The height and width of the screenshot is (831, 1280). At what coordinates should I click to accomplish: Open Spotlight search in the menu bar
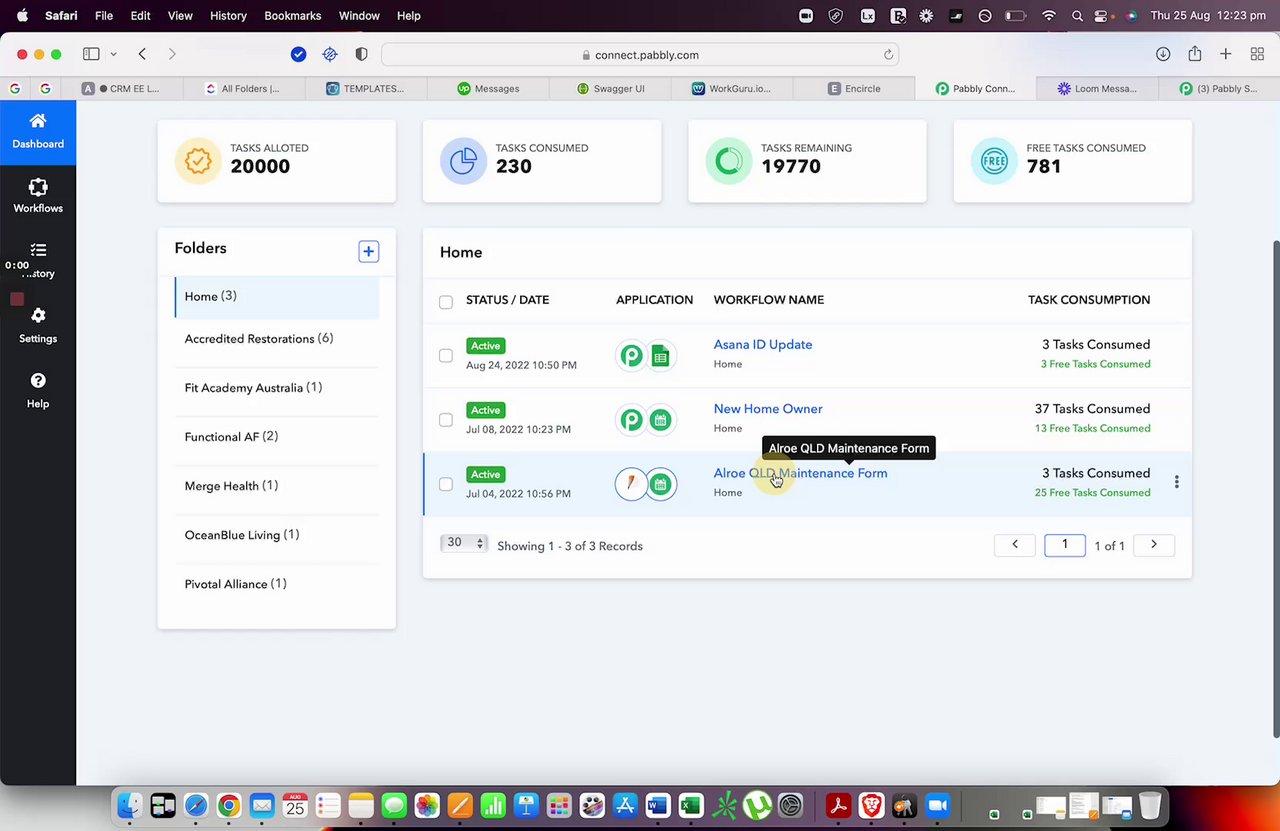click(1077, 16)
